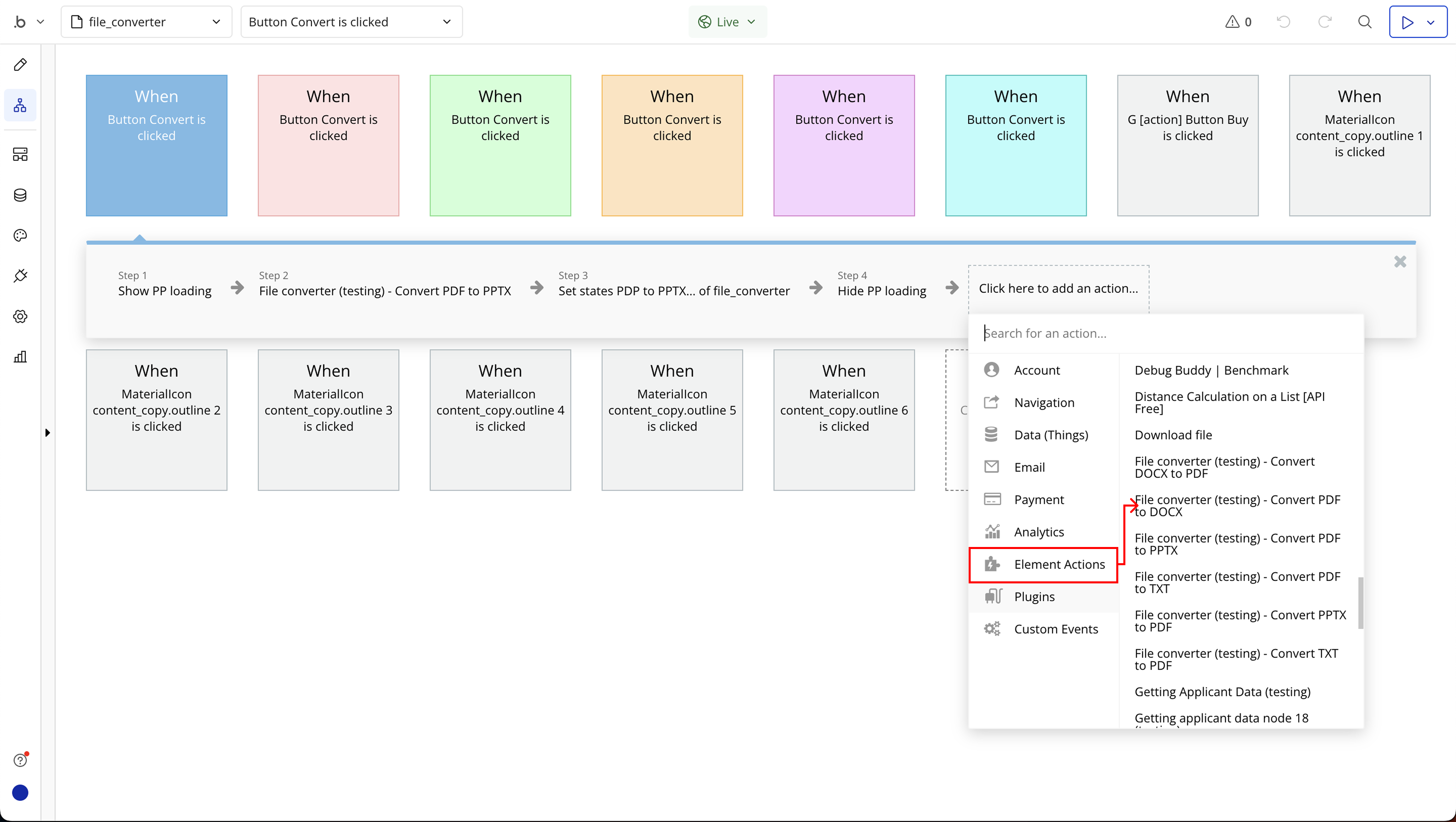Open the Styles palette icon
Image resolution: width=1456 pixels, height=822 pixels.
click(20, 235)
